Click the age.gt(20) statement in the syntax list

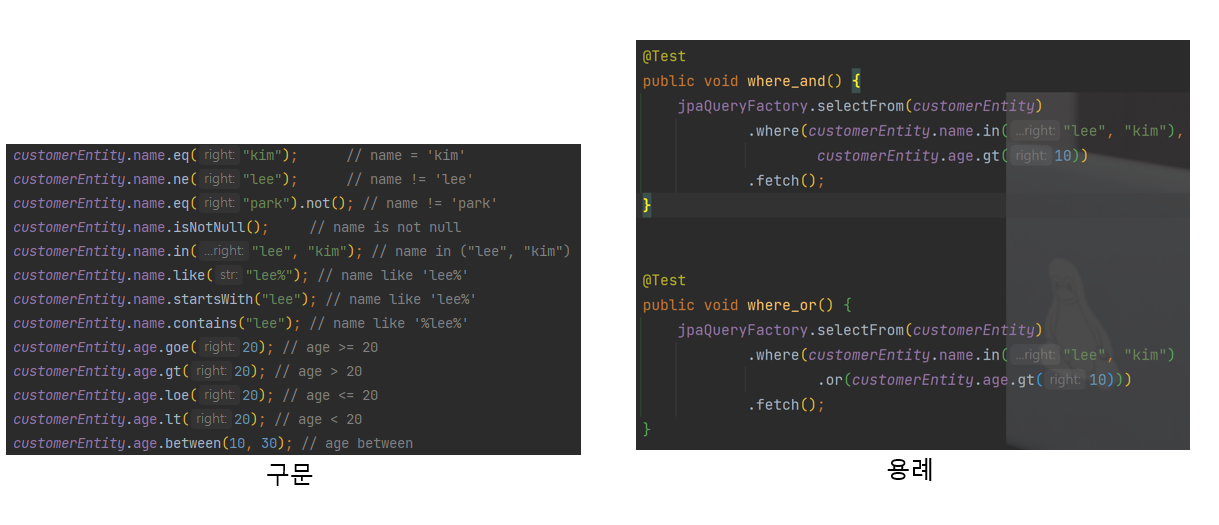(x=139, y=371)
